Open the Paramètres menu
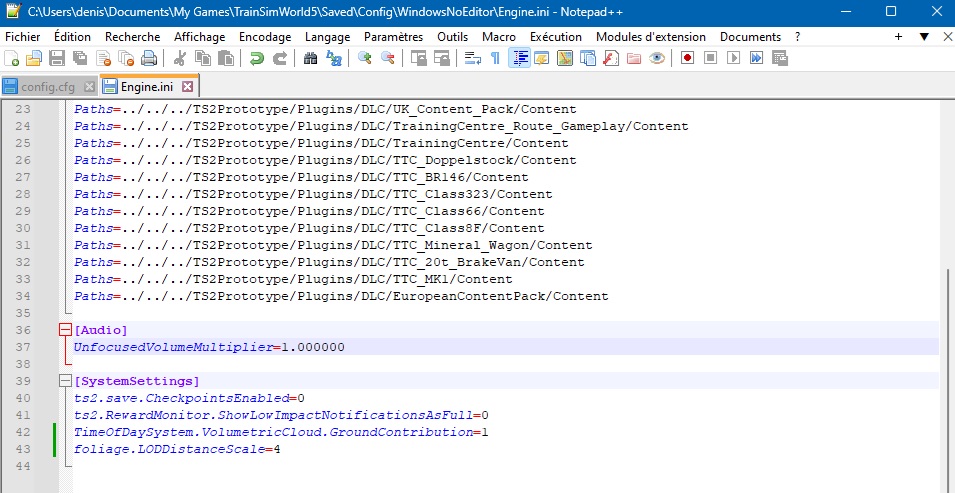 [x=393, y=37]
